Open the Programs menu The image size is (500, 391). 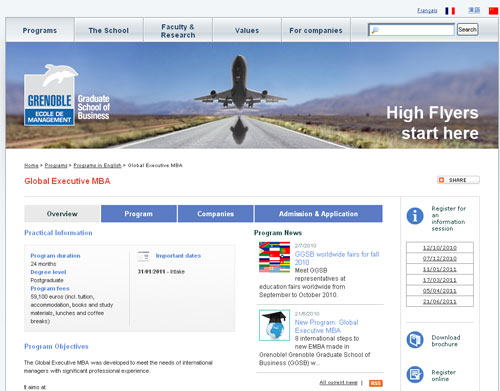pyautogui.click(x=40, y=30)
